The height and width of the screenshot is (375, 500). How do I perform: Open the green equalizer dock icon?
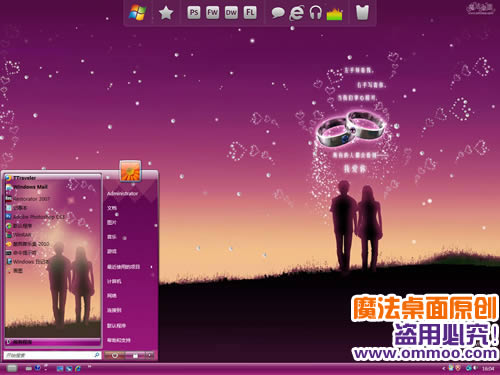coord(334,14)
